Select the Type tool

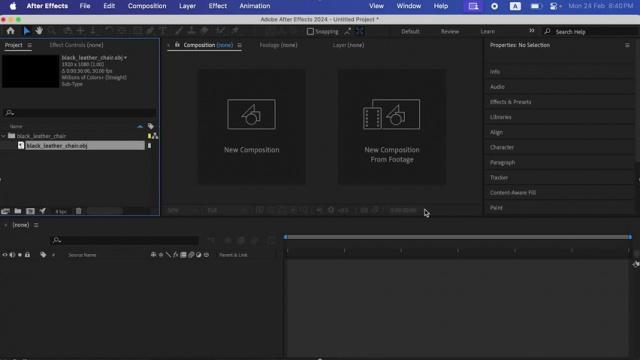pos(163,31)
